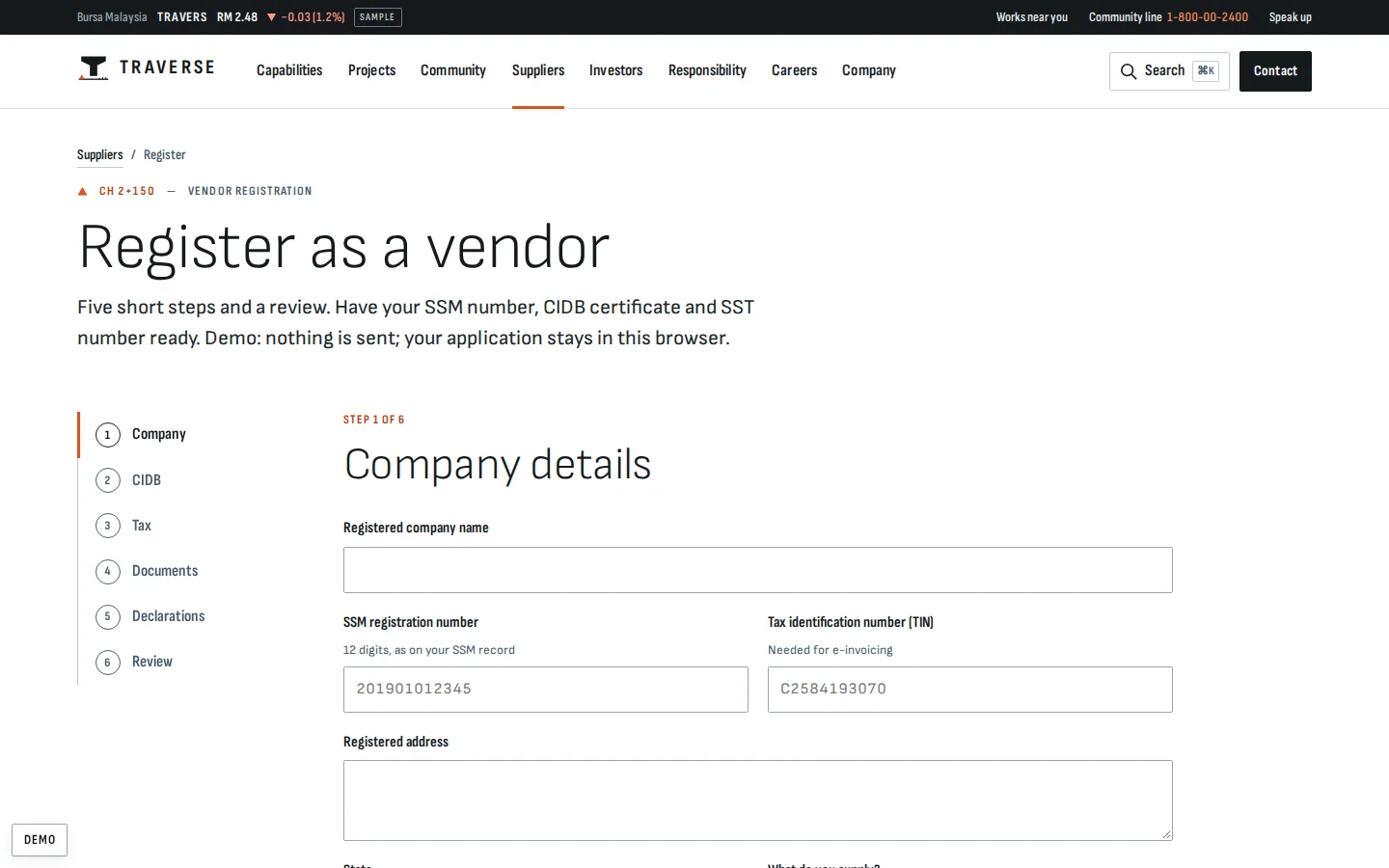
Task: Select the Suppliers nav item
Action: (x=538, y=70)
